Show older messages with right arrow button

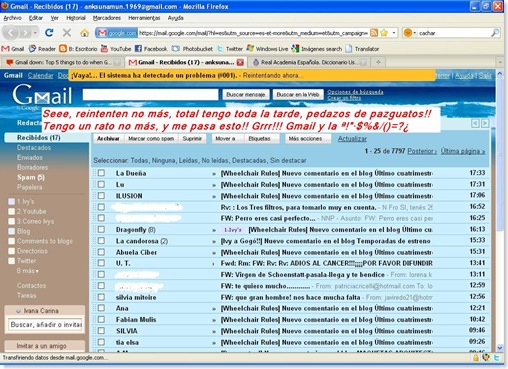tap(485, 123)
